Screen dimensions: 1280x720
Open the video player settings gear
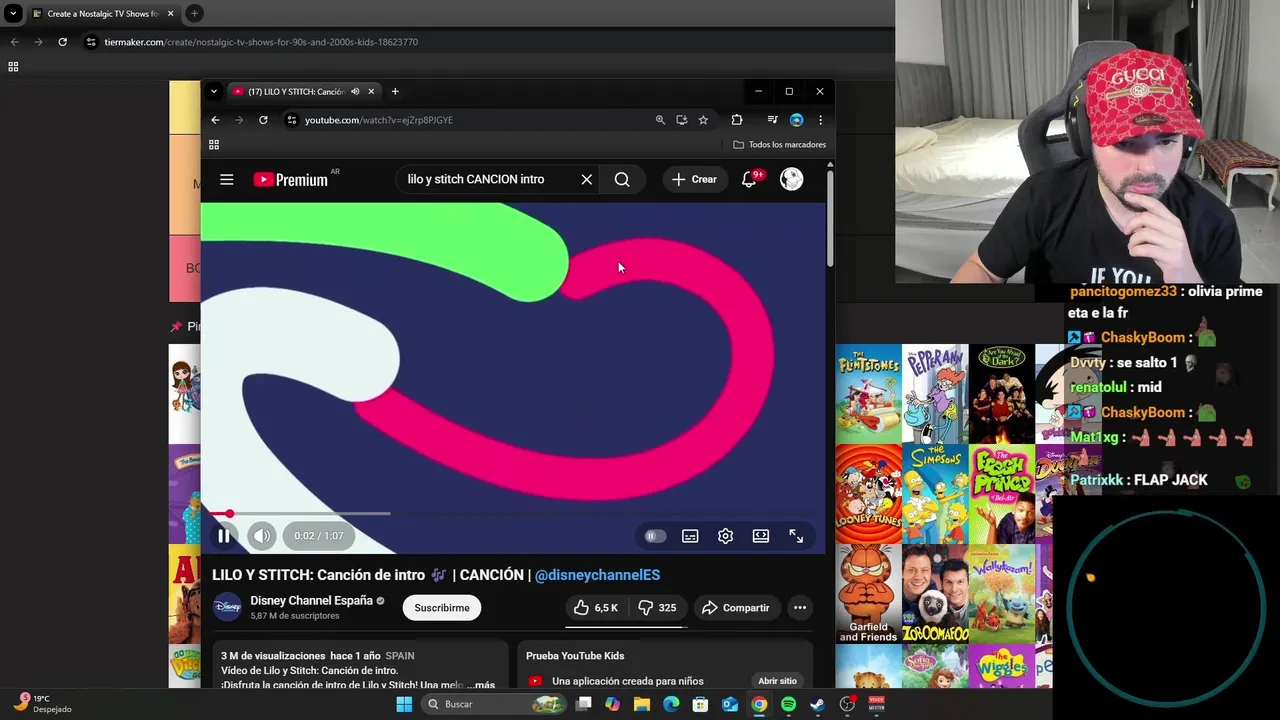725,536
